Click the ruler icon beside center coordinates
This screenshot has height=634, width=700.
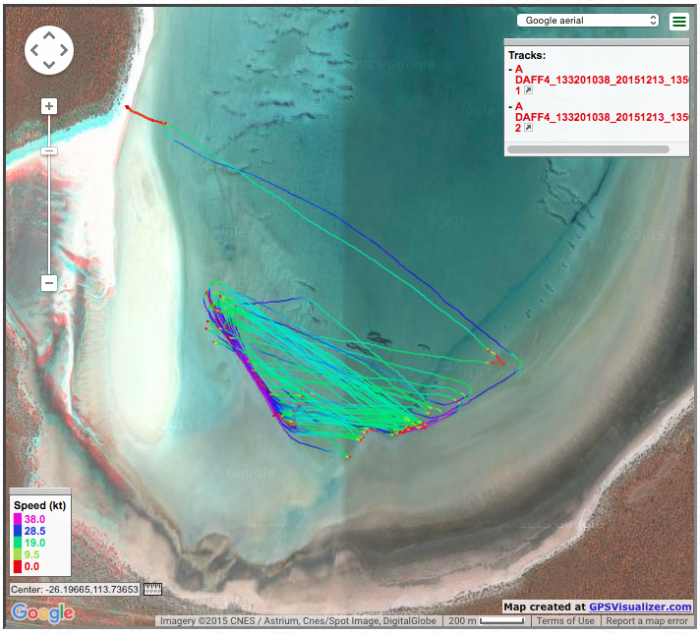(153, 589)
